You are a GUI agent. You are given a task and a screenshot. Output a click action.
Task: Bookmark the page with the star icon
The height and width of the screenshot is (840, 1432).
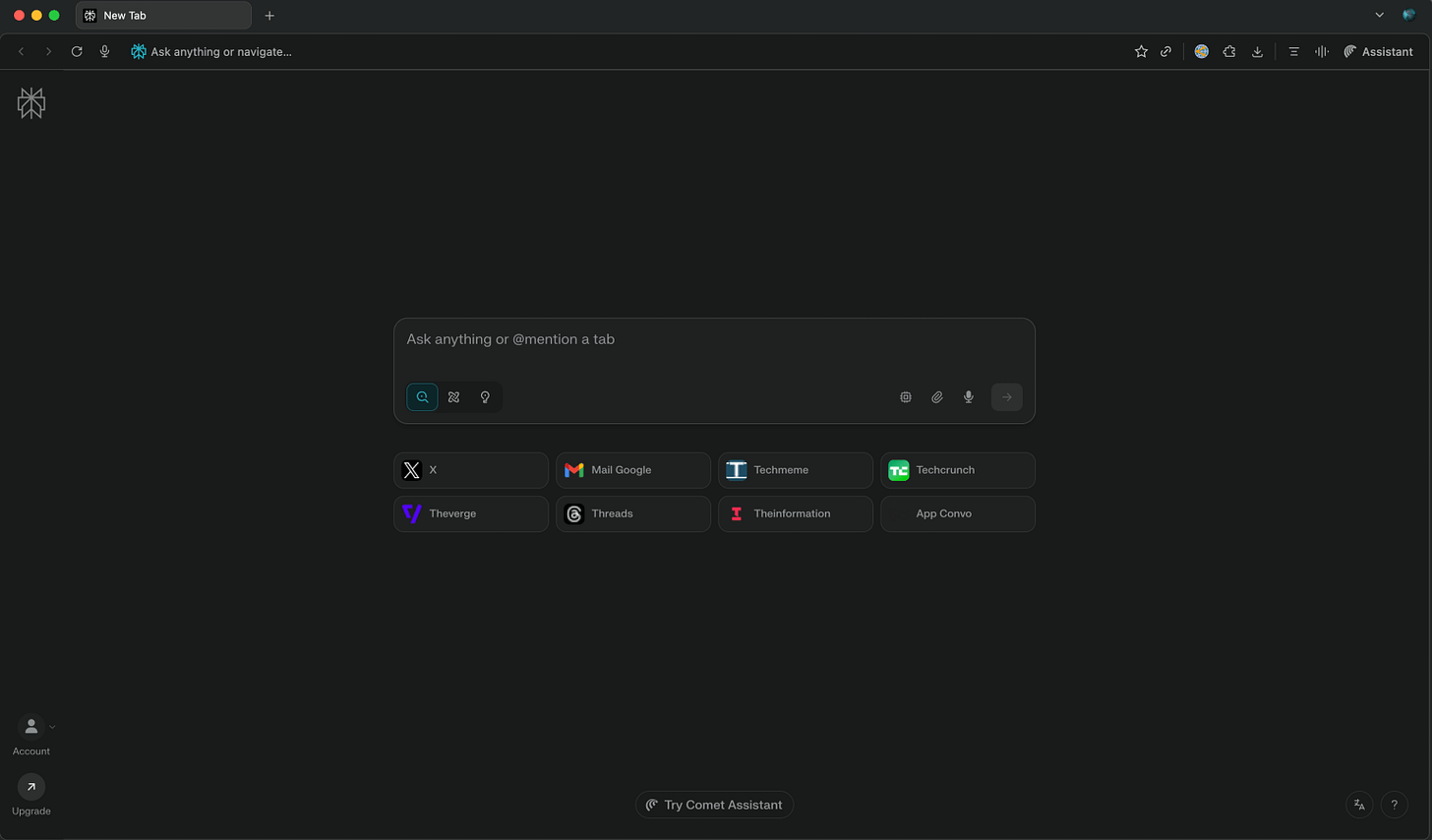1141,51
